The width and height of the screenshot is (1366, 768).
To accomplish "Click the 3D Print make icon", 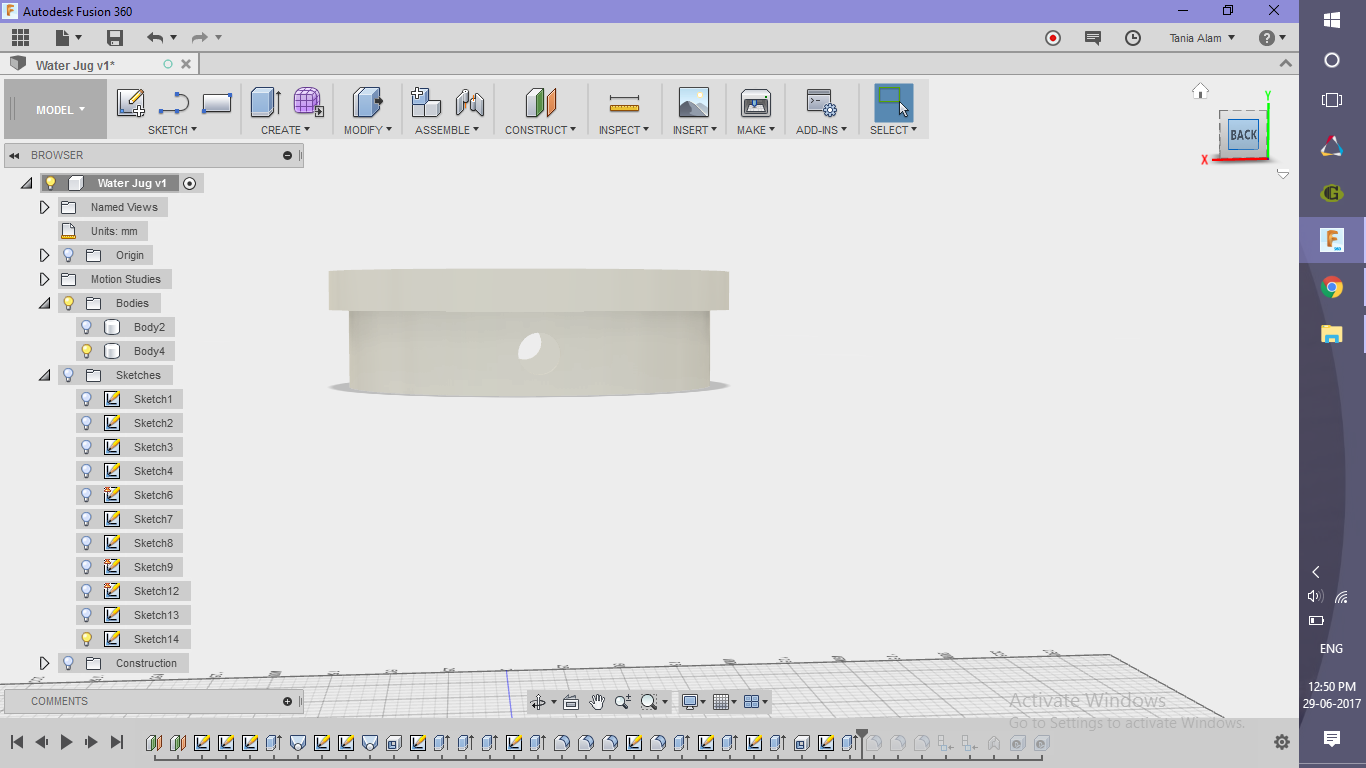I will [x=756, y=103].
